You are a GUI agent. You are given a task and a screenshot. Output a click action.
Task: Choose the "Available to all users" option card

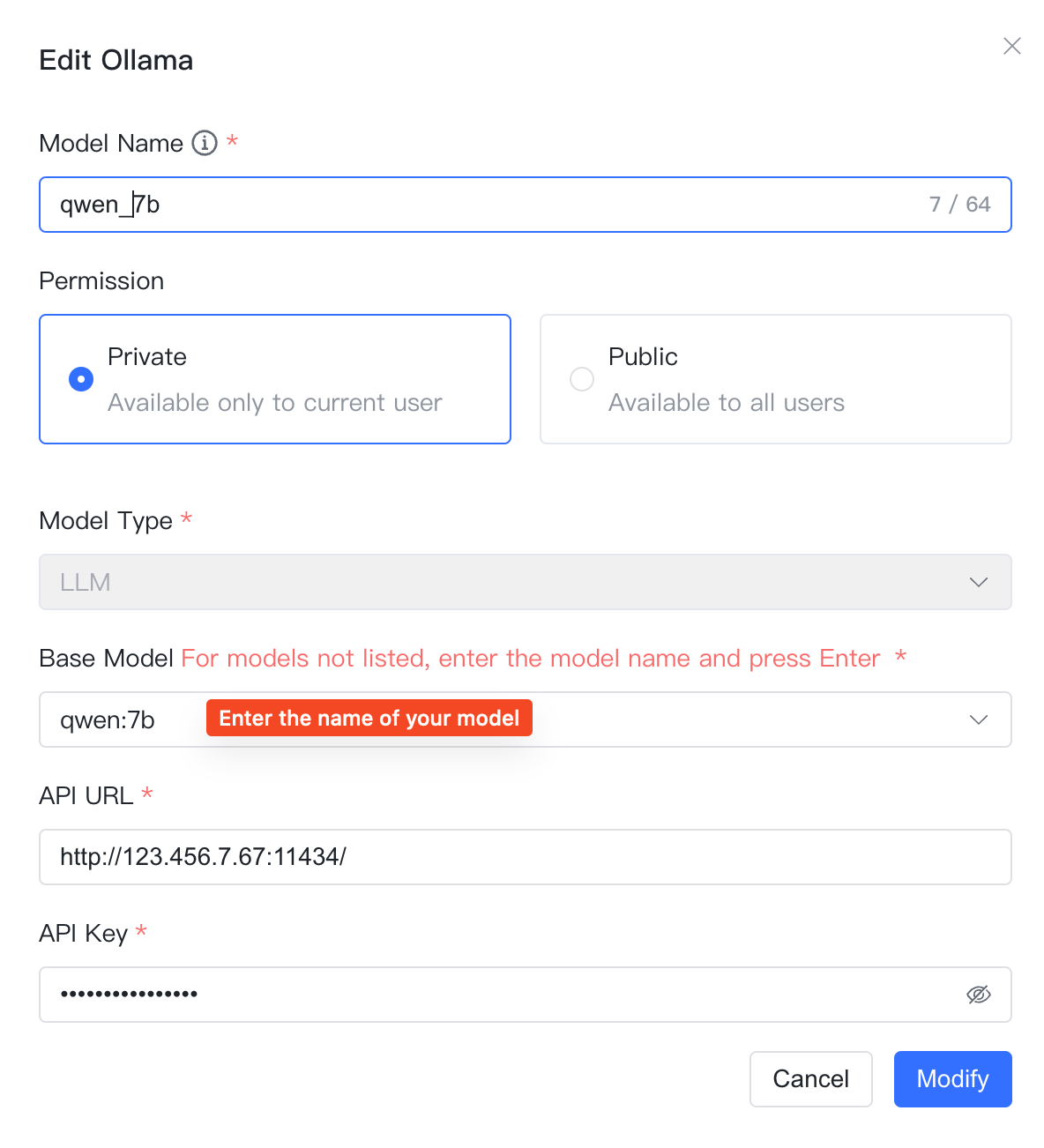(x=776, y=379)
